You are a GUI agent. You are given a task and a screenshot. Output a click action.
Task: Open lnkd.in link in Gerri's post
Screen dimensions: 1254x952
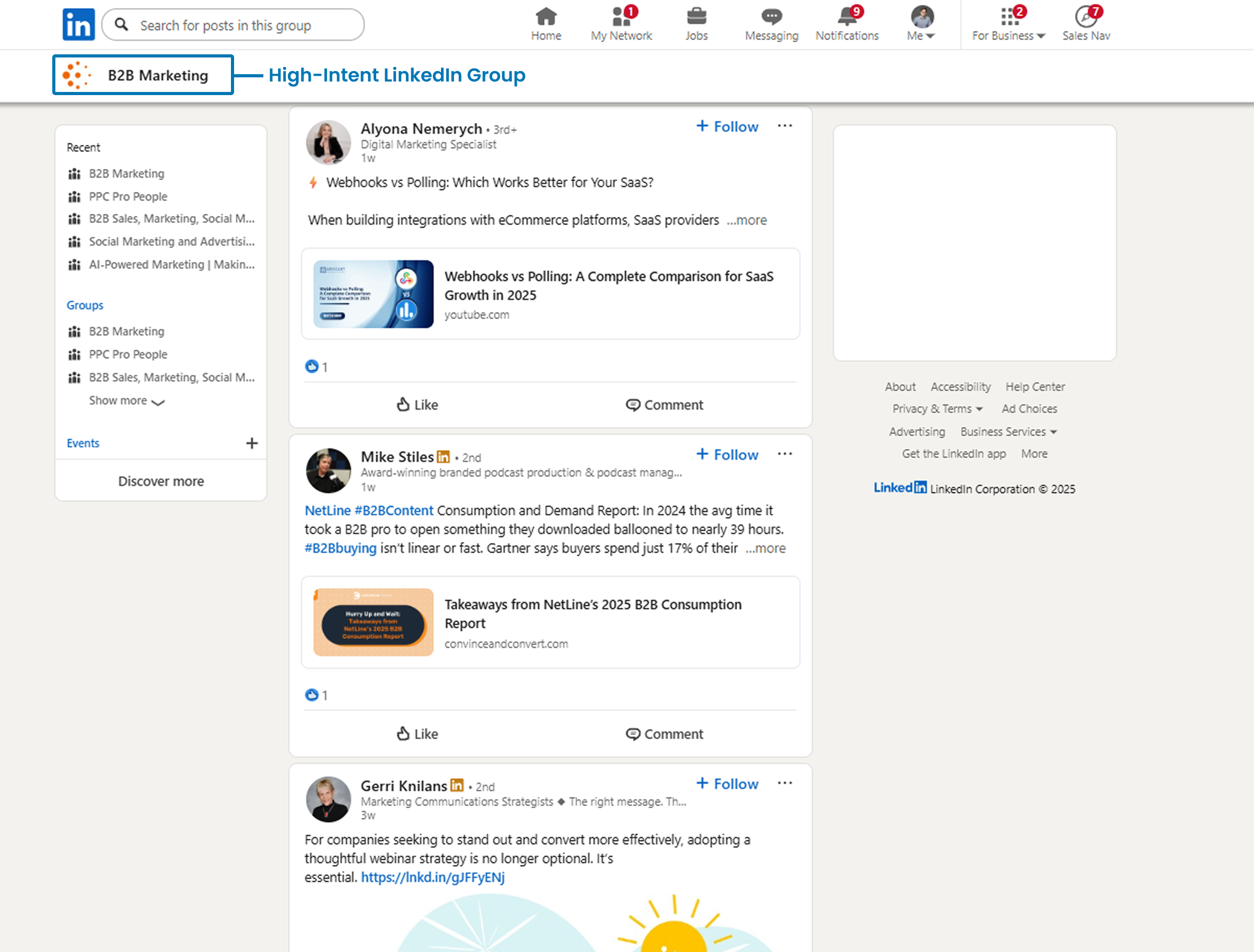click(433, 877)
